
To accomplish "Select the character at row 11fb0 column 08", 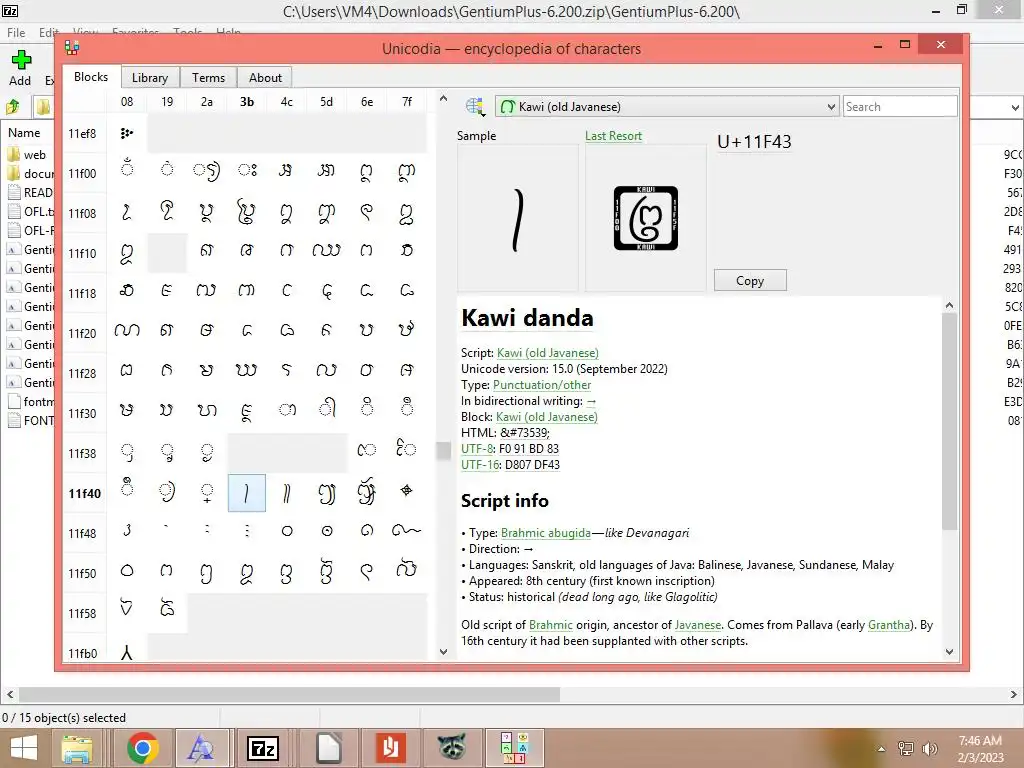I will pos(127,651).
